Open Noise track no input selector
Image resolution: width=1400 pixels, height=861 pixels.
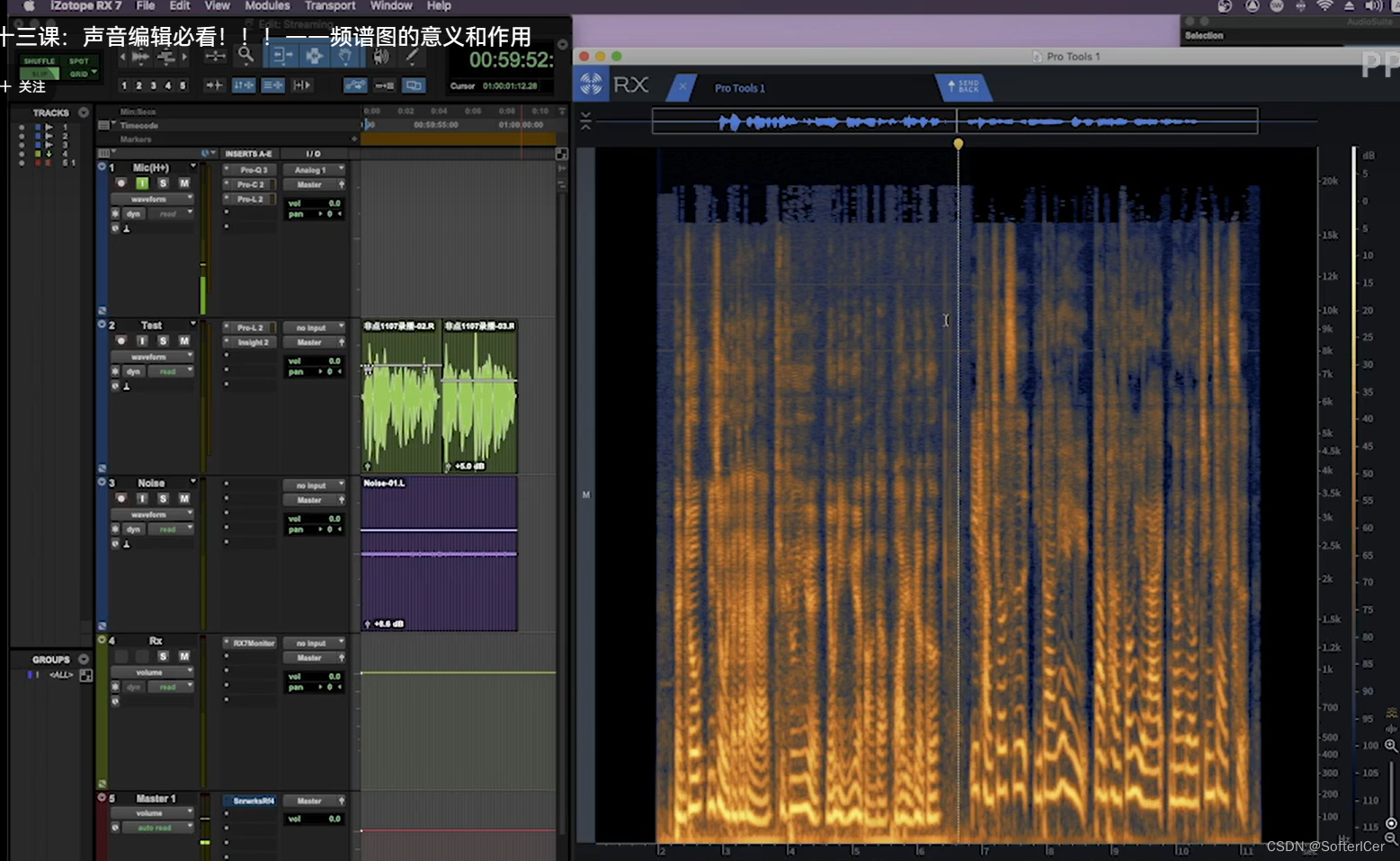pos(315,485)
